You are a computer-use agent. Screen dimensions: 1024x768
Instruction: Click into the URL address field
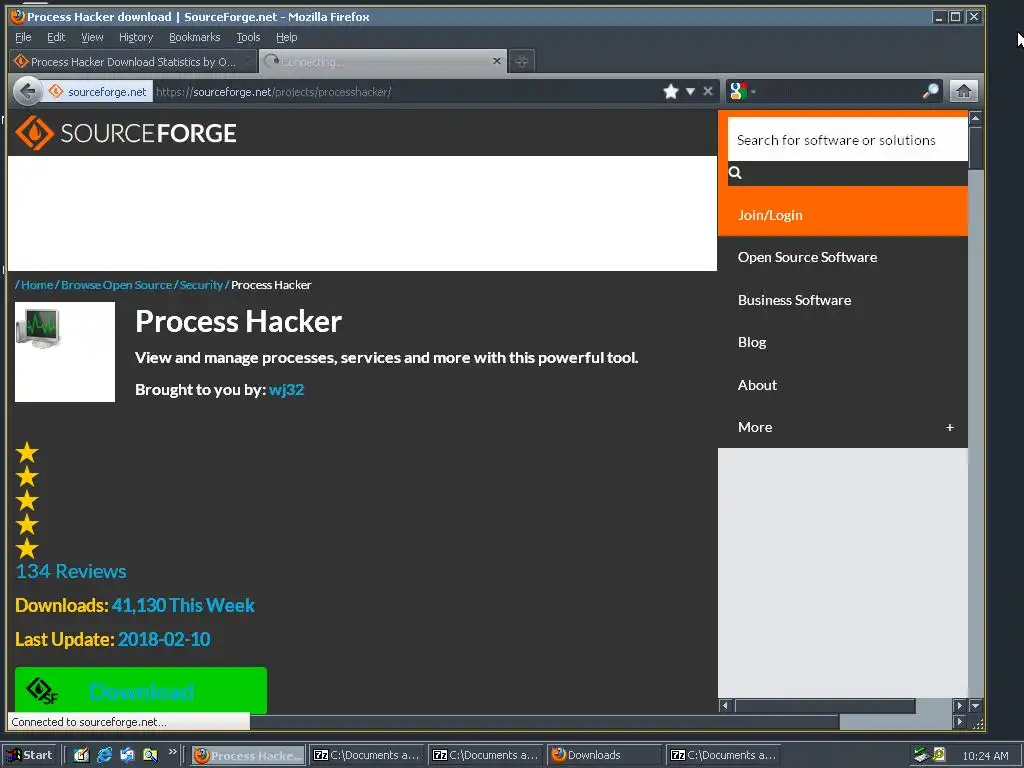coord(405,91)
